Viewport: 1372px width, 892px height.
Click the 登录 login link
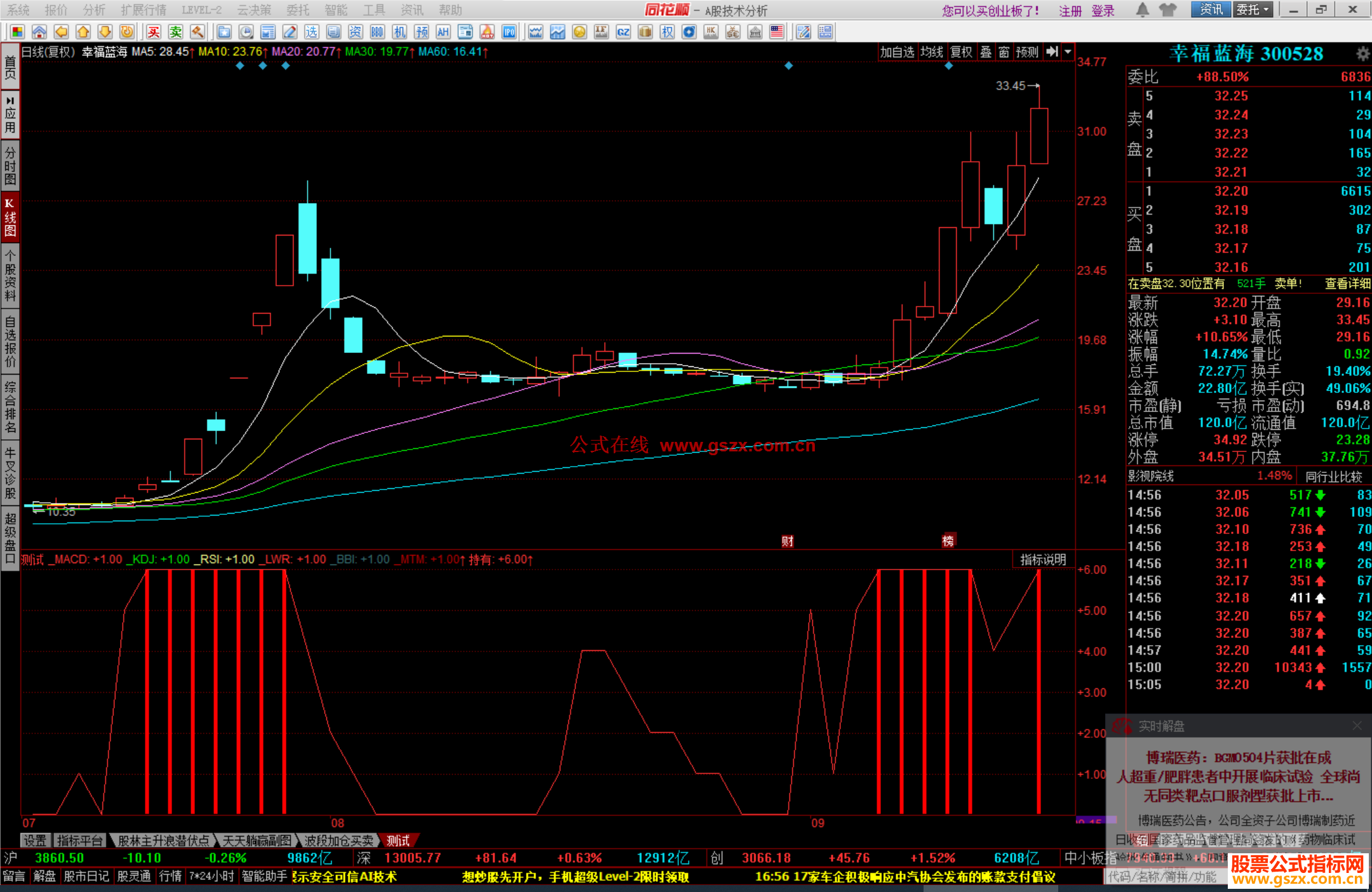[x=1103, y=11]
